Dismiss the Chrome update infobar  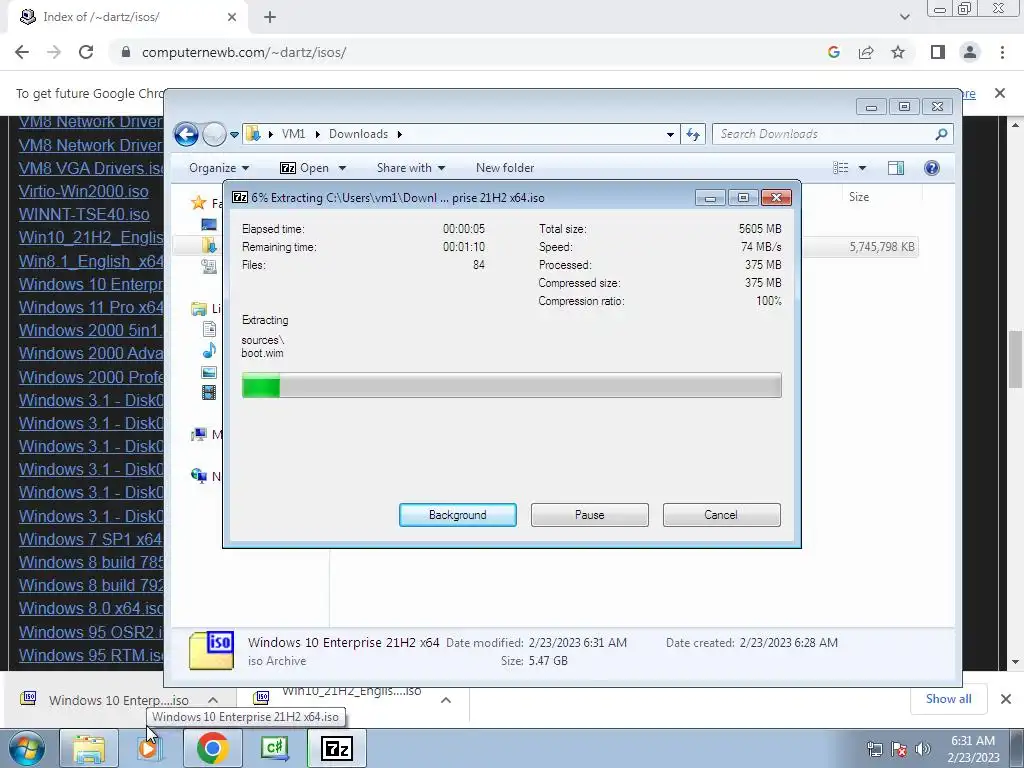(1000, 93)
